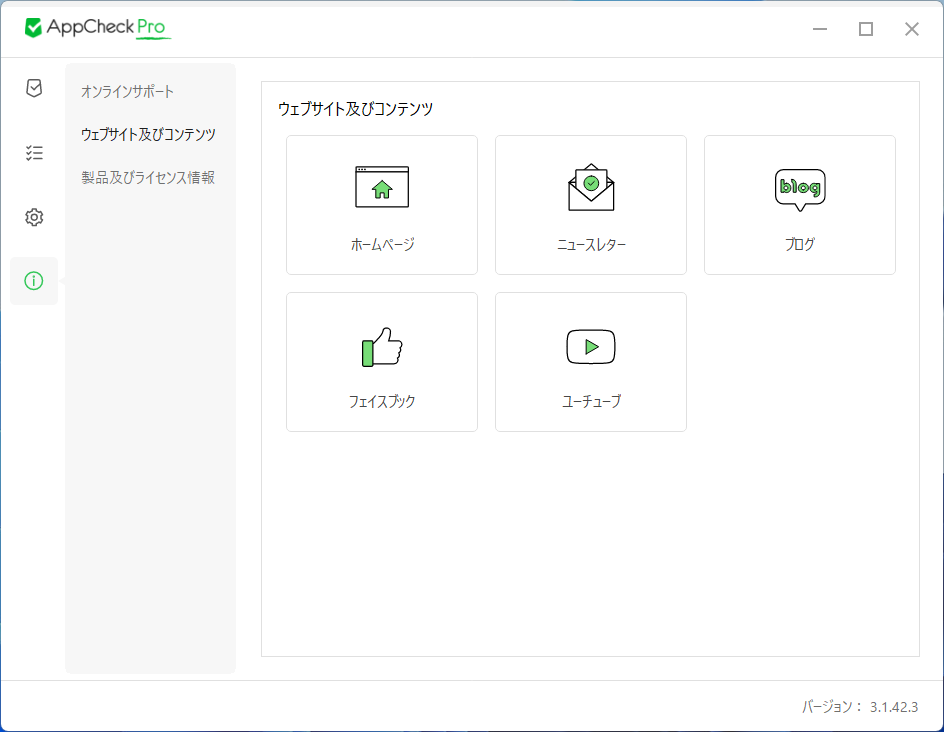The height and width of the screenshot is (732, 944).
Task: Click the blog speech bubble icon
Action: [x=800, y=188]
